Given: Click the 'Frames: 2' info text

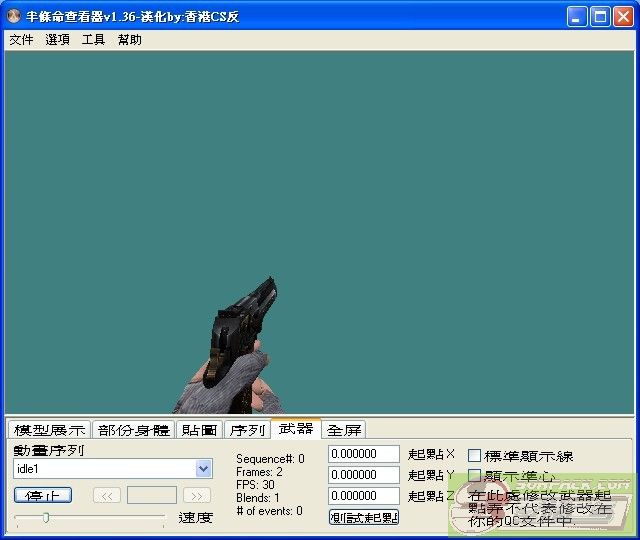Looking at the screenshot, I should pos(259,472).
